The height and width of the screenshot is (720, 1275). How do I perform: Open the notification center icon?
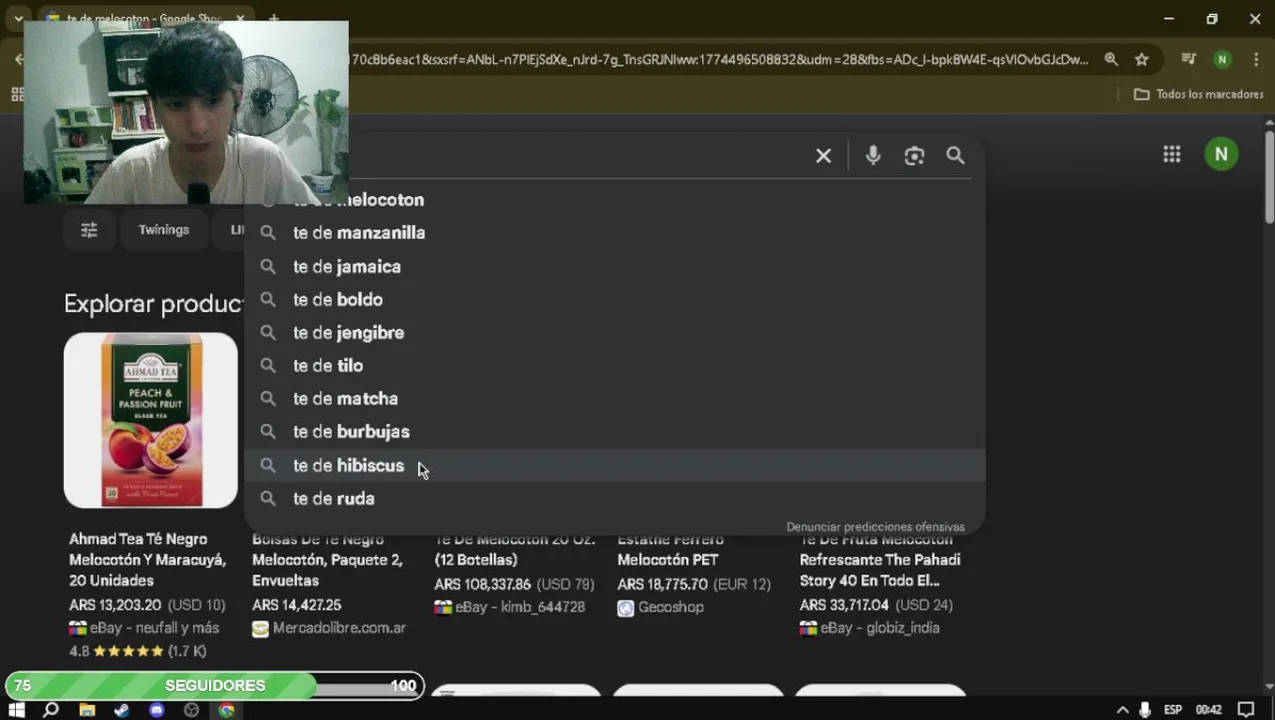coord(1246,710)
